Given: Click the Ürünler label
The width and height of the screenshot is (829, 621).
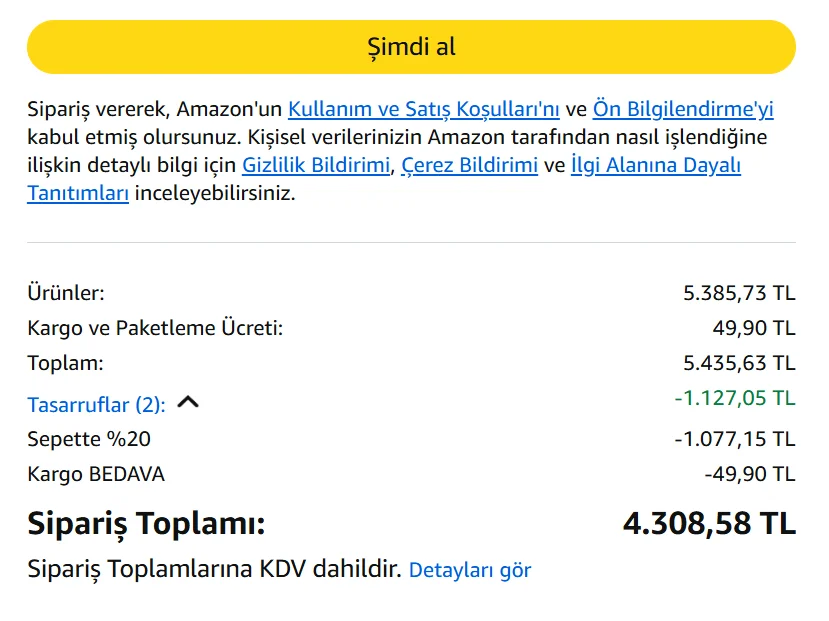Looking at the screenshot, I should 66,293.
